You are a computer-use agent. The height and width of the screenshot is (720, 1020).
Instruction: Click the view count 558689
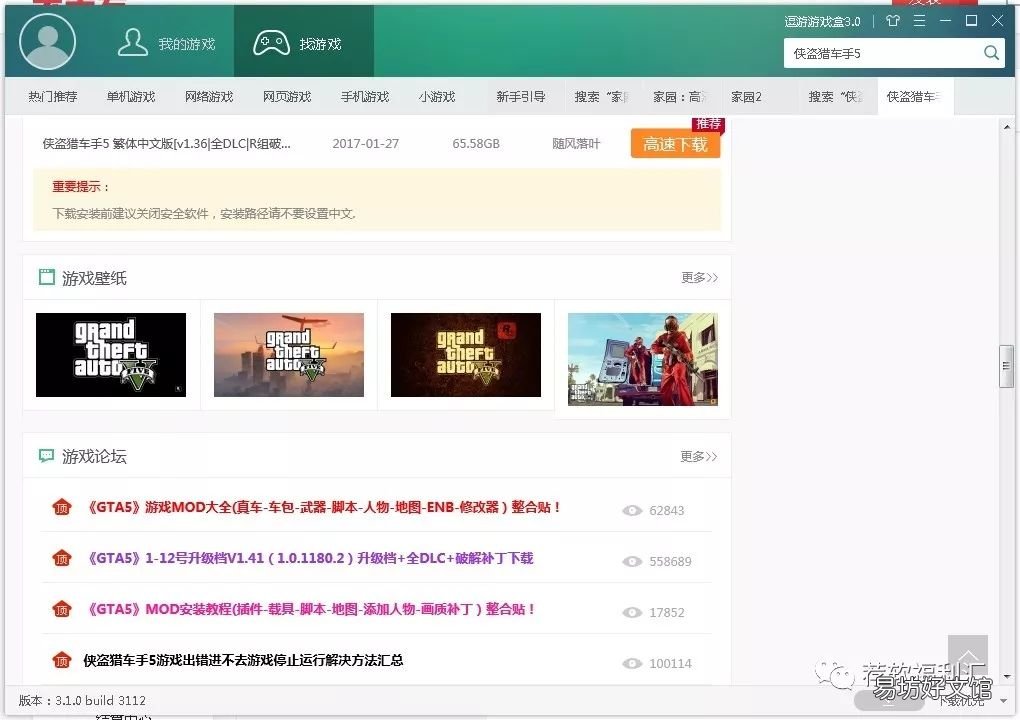coord(670,561)
